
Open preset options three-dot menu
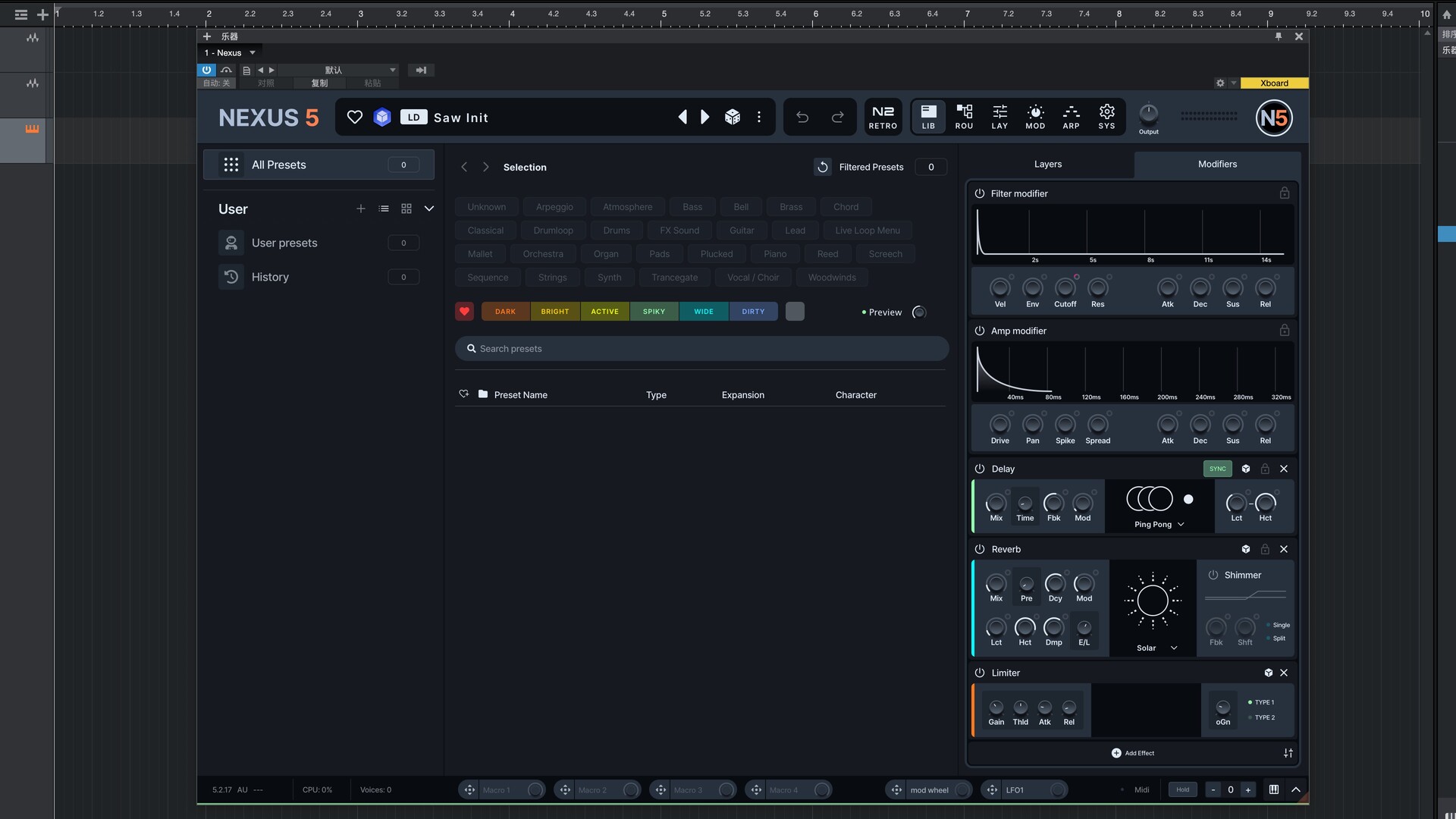click(x=759, y=117)
